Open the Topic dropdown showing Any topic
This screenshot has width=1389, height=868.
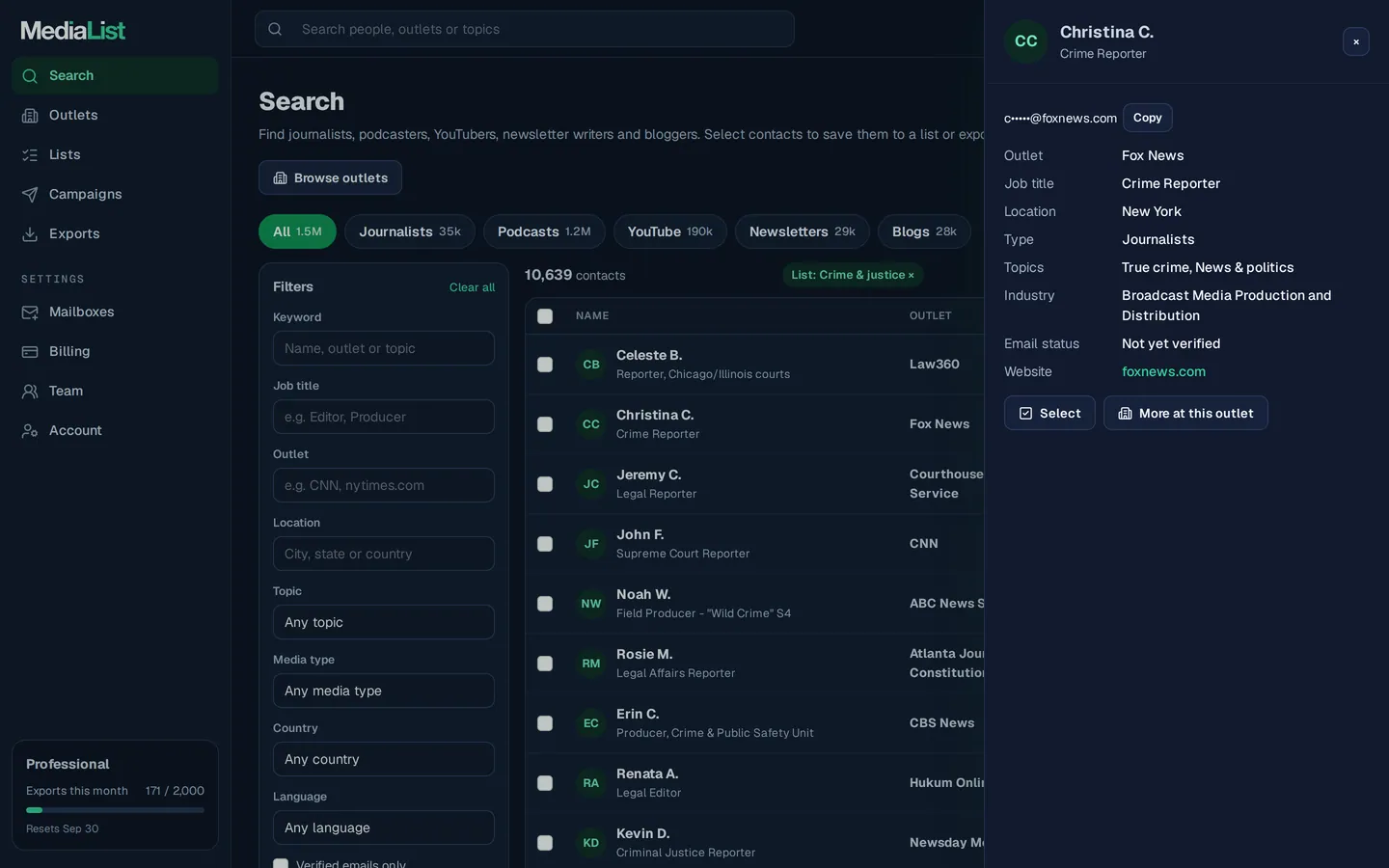[x=384, y=622]
